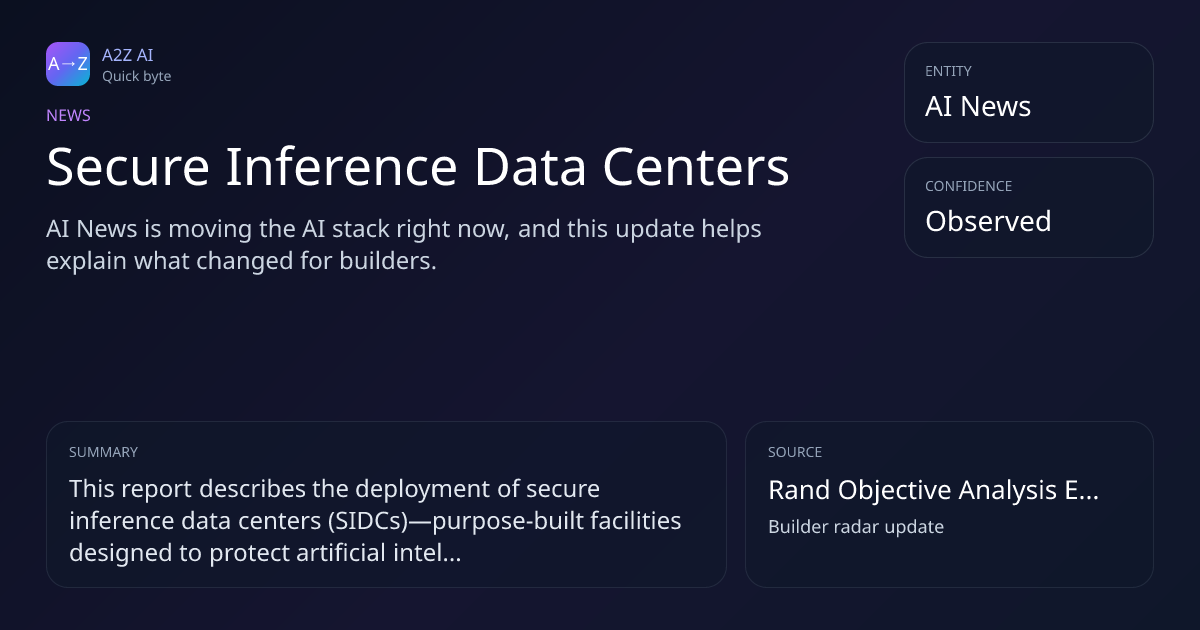1200x630 pixels.
Task: Click the CONFIDENCE label text
Action: (x=968, y=186)
